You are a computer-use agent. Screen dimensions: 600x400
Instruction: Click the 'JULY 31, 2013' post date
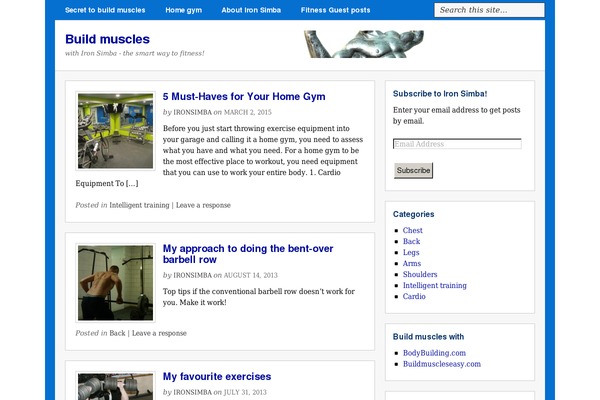(245, 392)
